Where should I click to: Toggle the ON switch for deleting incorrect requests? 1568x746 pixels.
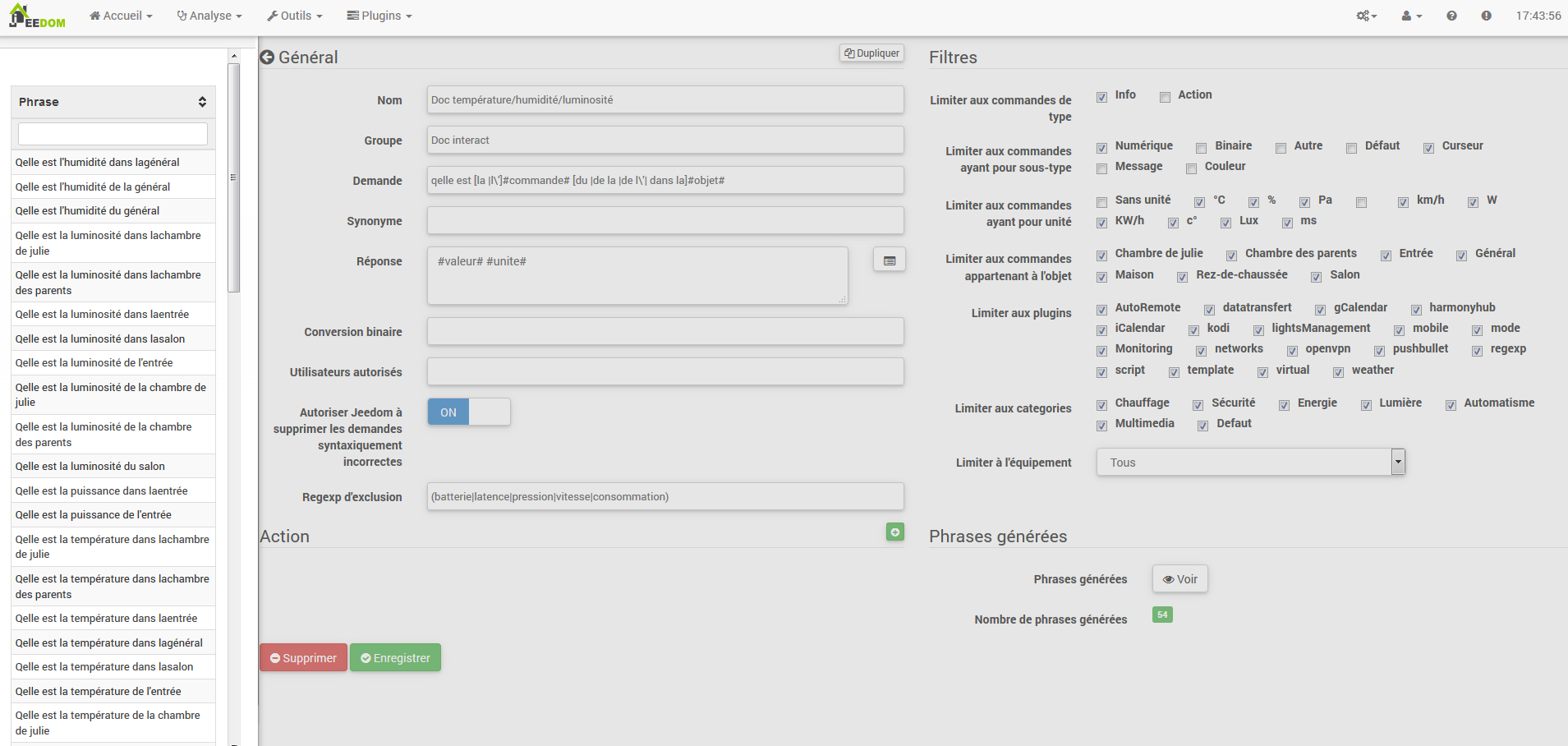(x=468, y=412)
